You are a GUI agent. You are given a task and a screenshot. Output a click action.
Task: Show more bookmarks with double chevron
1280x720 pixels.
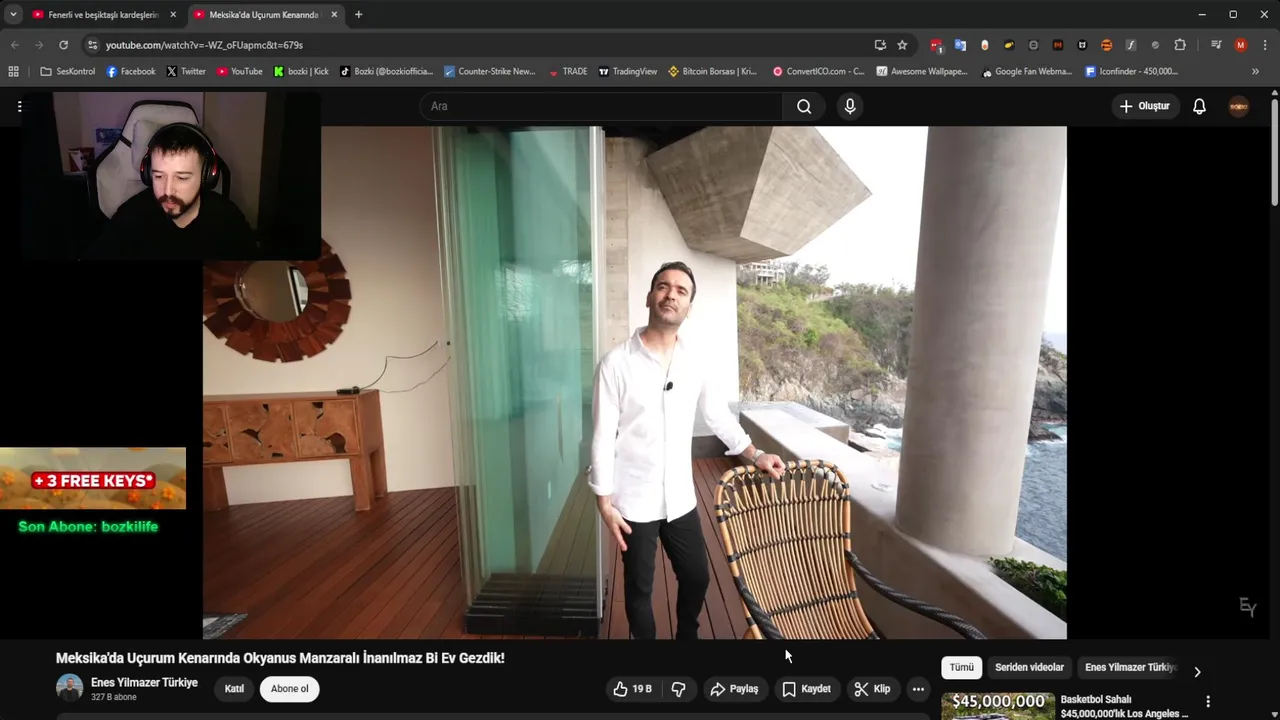click(1255, 71)
